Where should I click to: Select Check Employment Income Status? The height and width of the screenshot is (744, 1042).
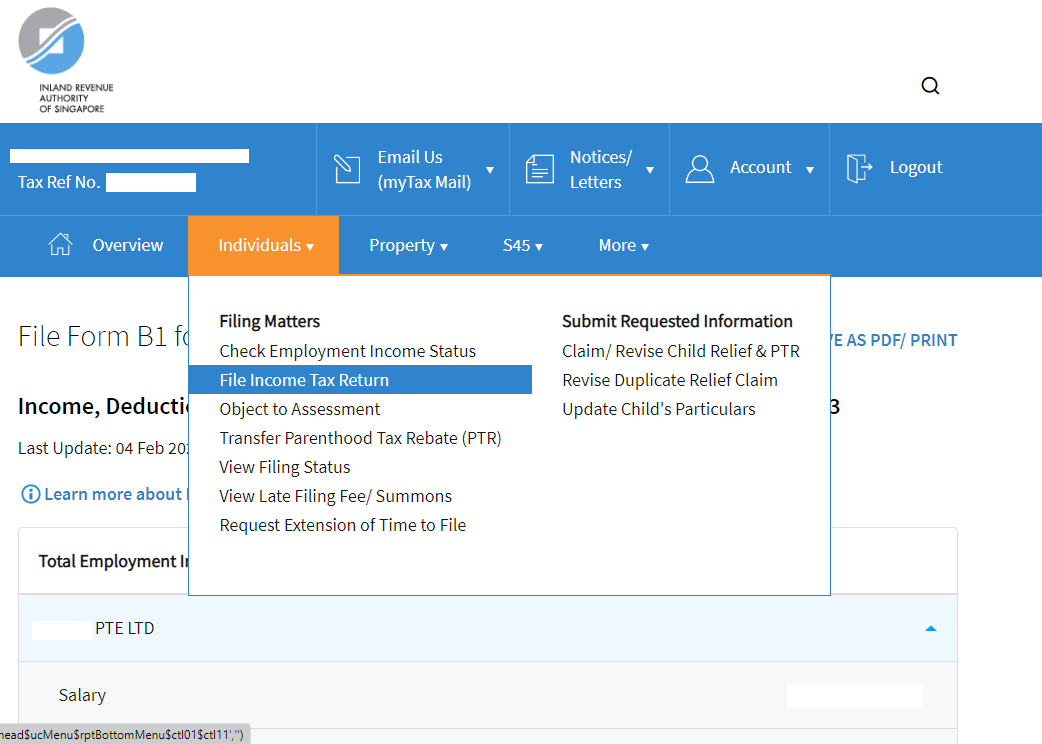pos(348,351)
